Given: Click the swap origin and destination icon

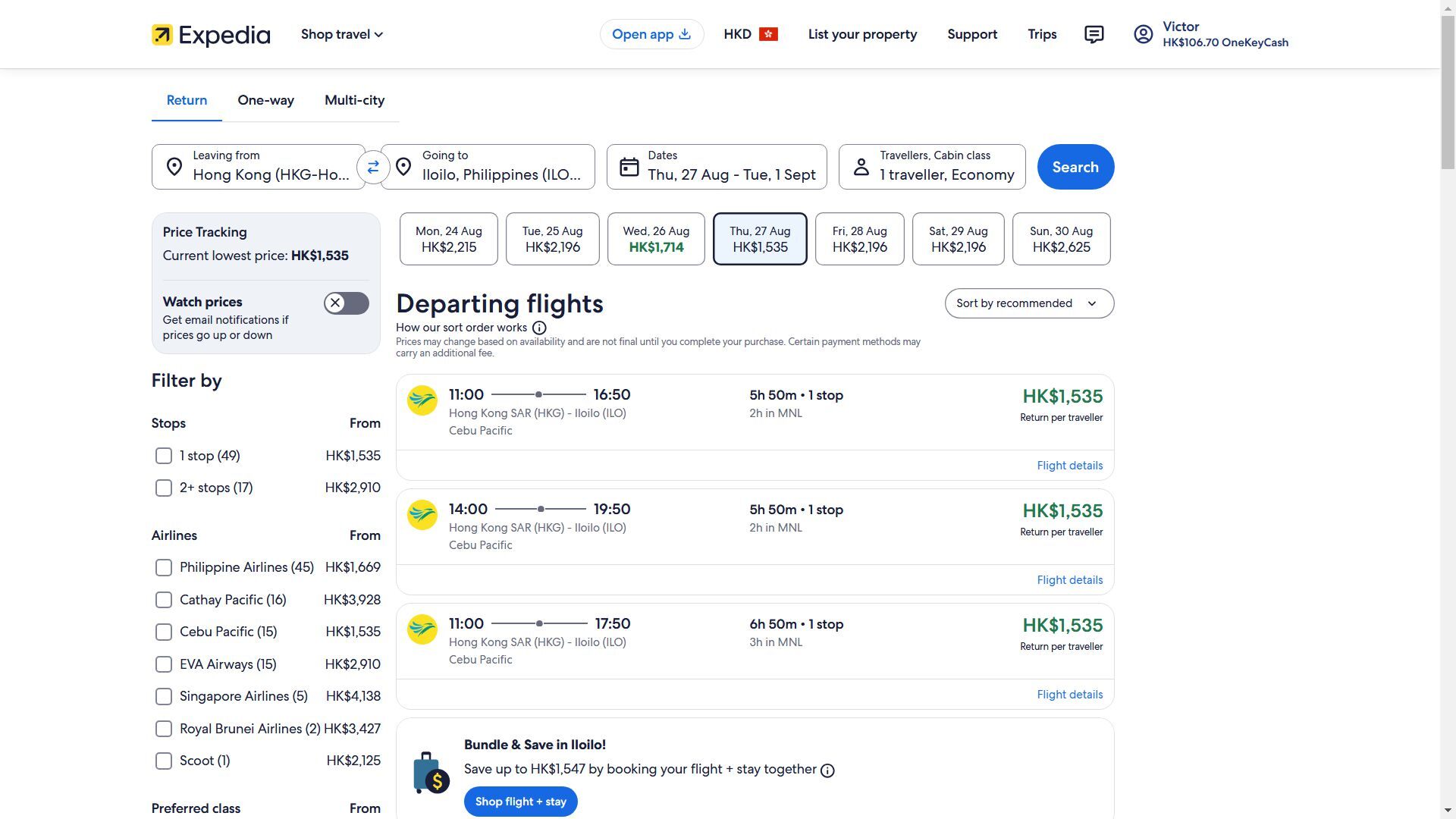Looking at the screenshot, I should [373, 167].
